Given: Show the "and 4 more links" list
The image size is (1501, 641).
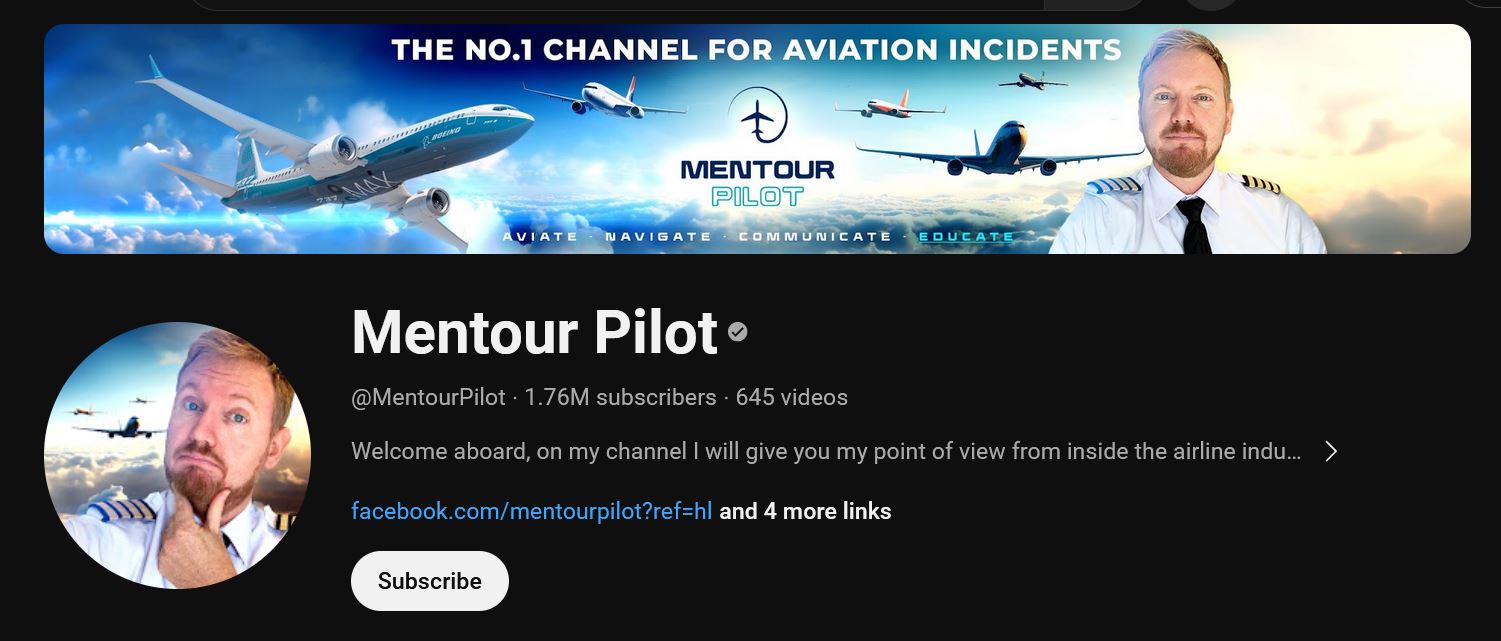Looking at the screenshot, I should (805, 511).
